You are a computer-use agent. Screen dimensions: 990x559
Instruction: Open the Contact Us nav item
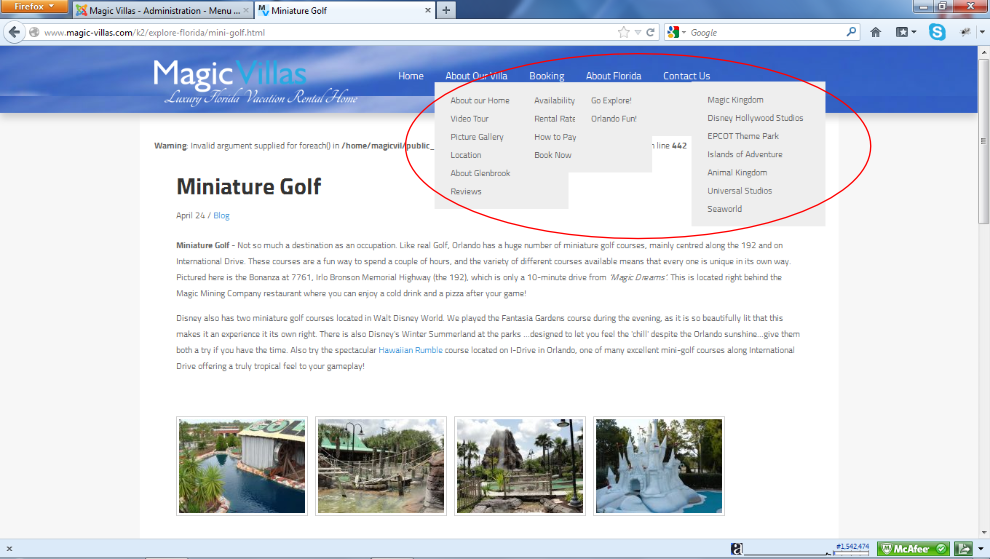[686, 76]
